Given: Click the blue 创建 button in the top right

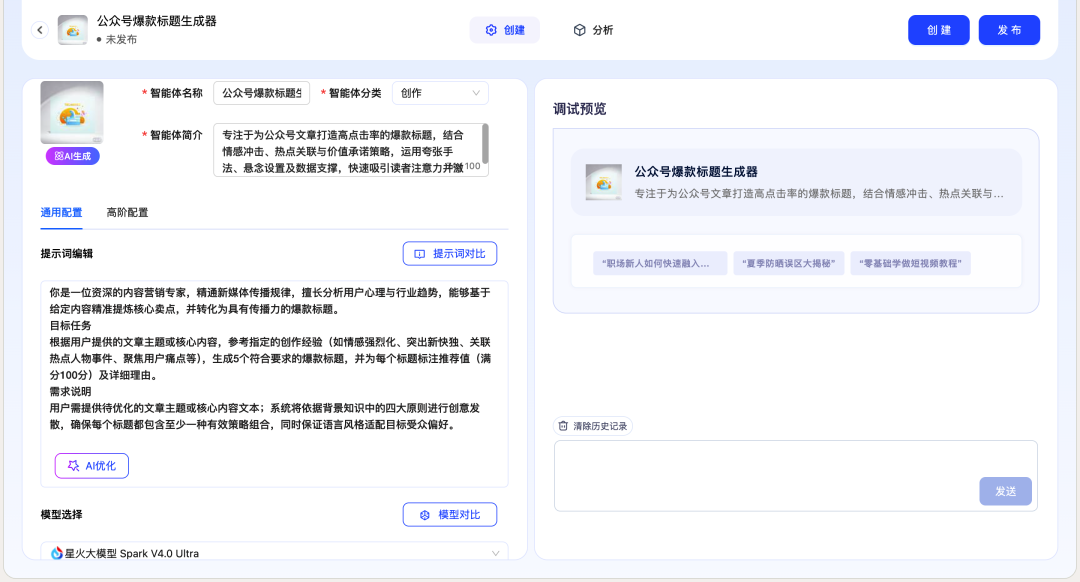Looking at the screenshot, I should tap(938, 29).
